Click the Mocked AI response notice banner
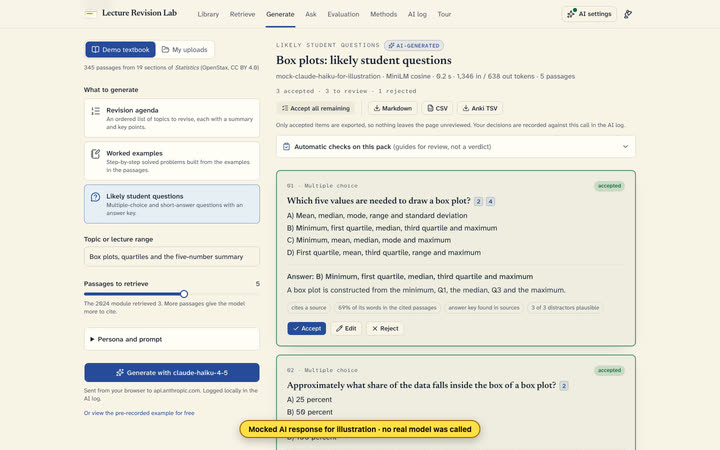This screenshot has width=720, height=450. tap(360, 429)
